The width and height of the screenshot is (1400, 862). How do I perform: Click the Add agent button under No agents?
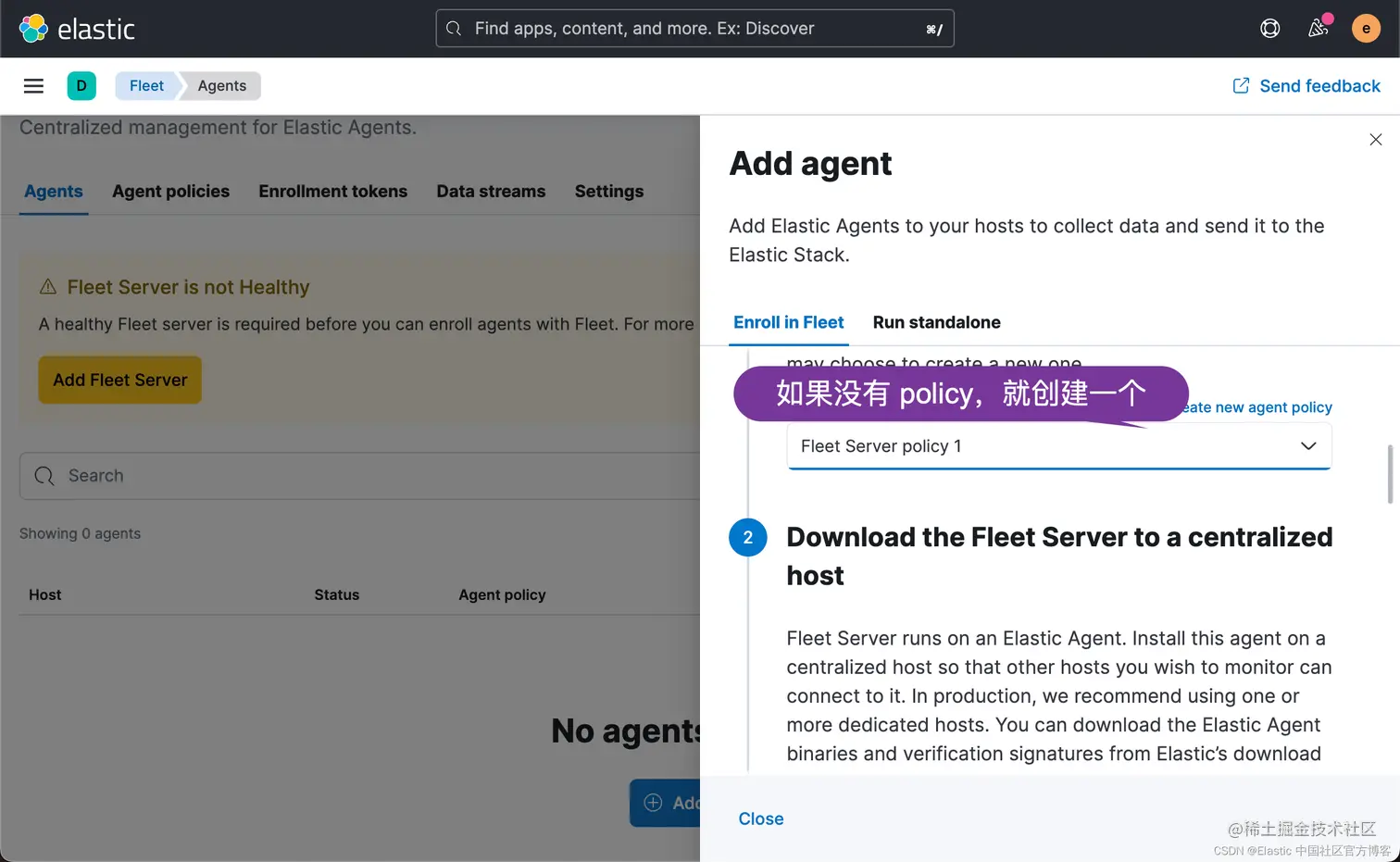click(666, 803)
